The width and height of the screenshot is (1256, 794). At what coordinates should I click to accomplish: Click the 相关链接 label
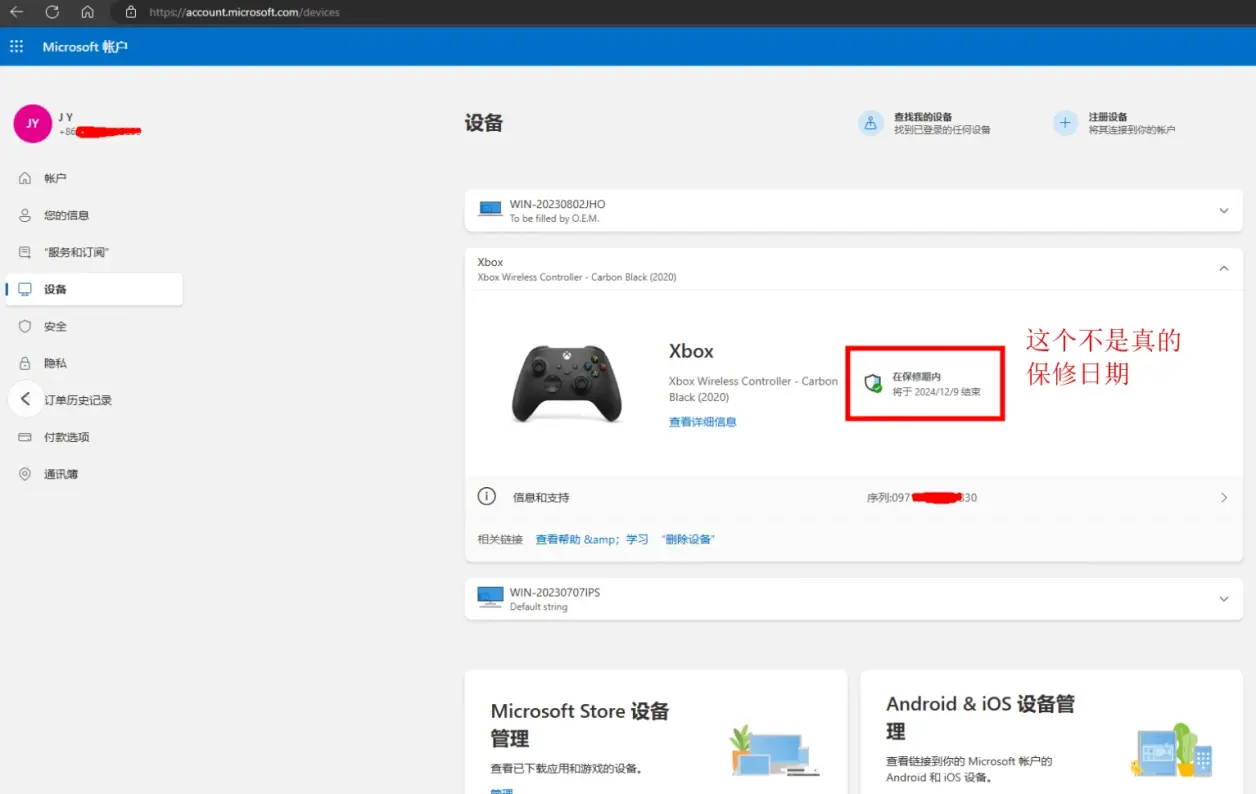coord(500,539)
